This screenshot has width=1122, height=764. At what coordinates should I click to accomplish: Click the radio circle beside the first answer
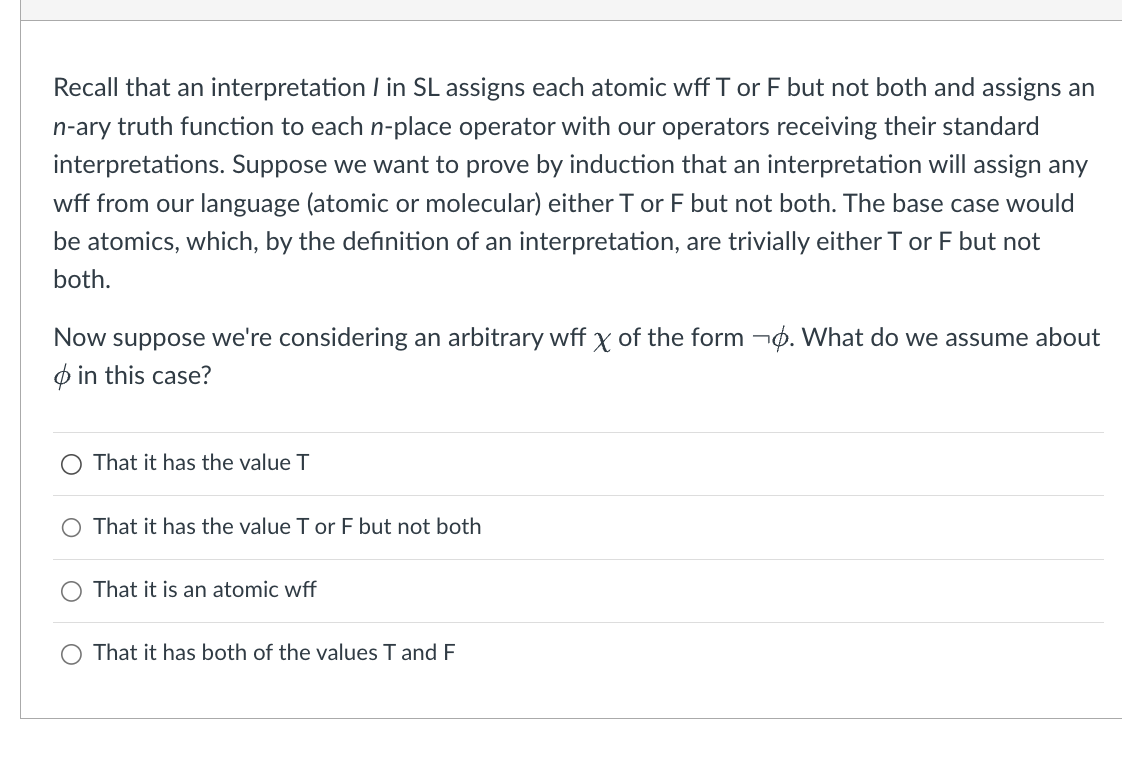click(71, 464)
